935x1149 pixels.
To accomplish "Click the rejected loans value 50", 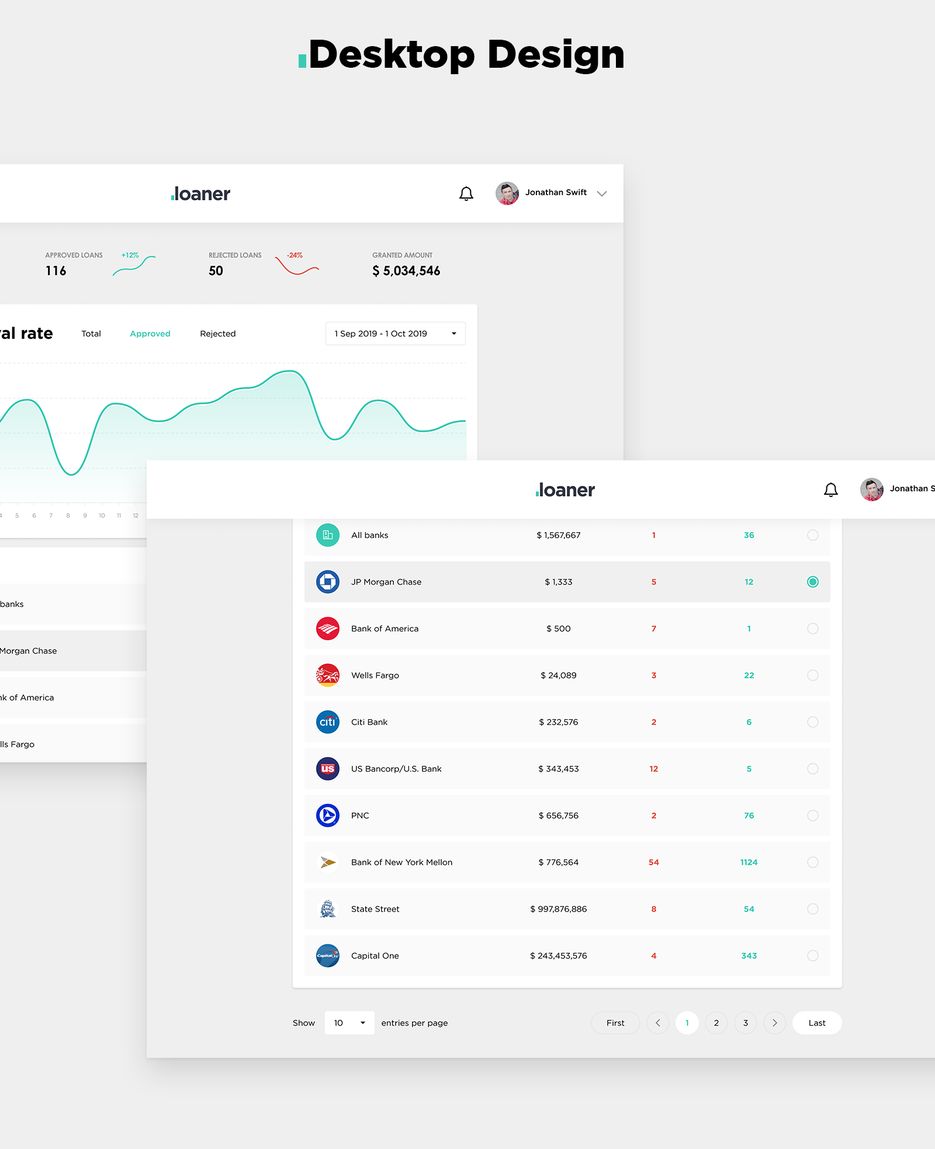I will click(x=215, y=271).
